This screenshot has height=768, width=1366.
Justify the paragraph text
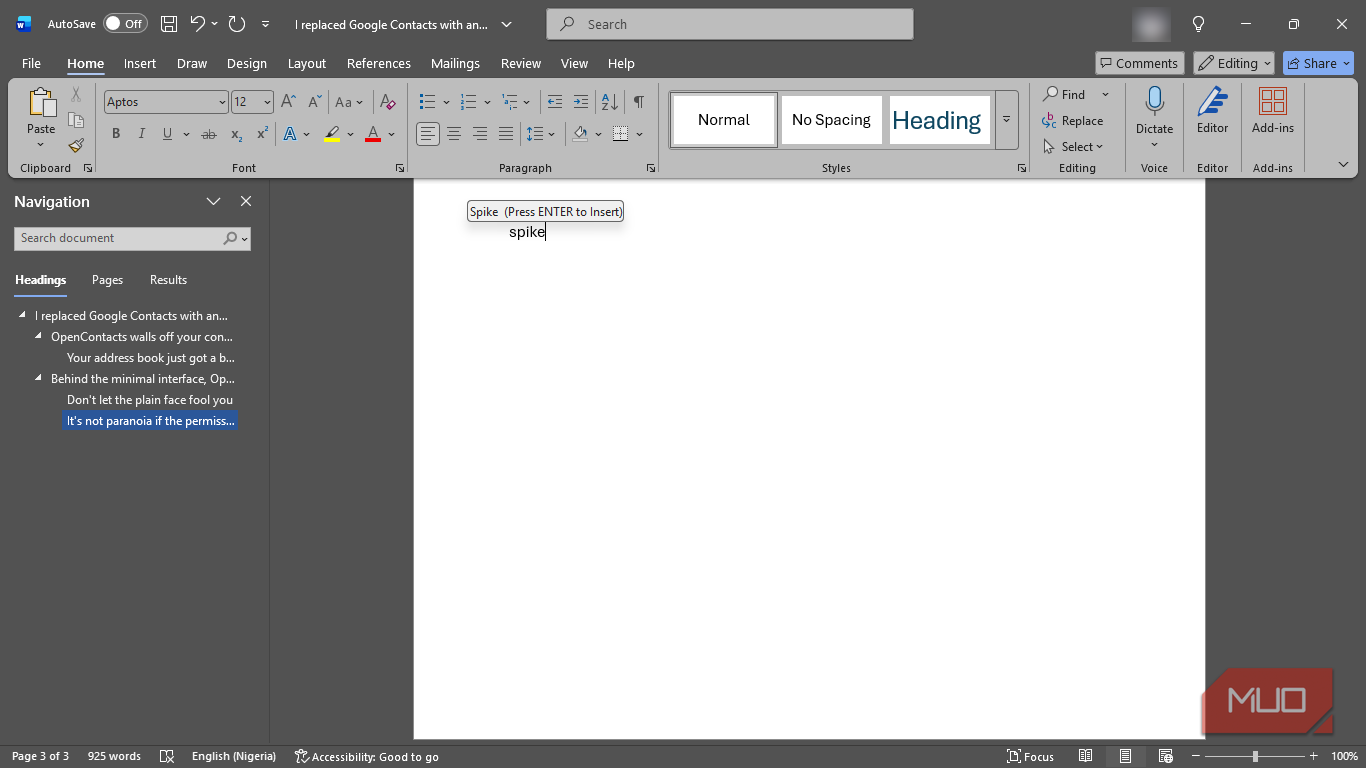click(506, 134)
